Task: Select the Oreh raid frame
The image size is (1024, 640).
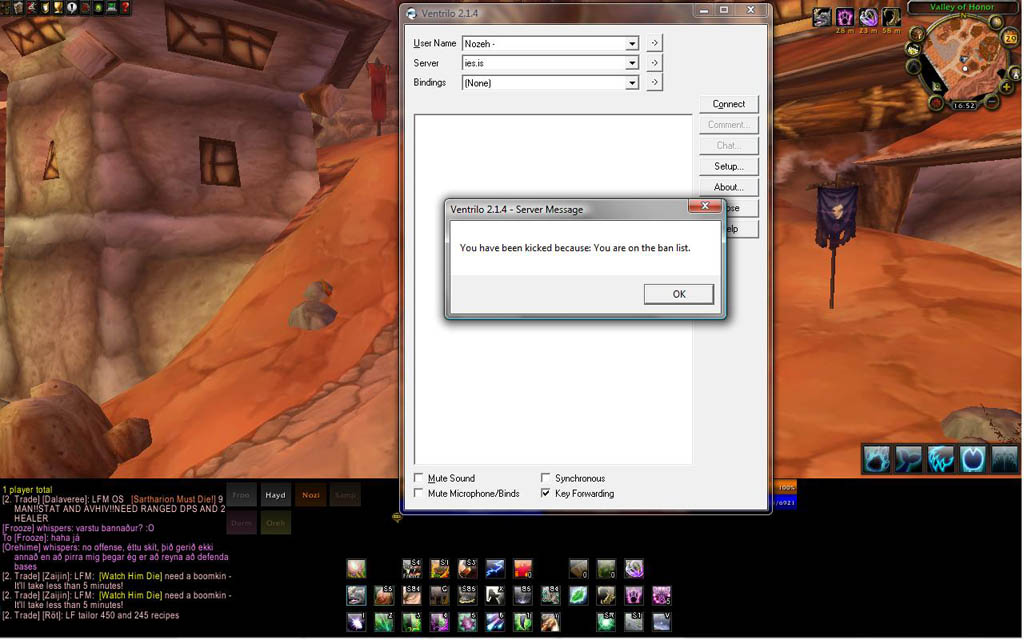Action: coord(275,522)
